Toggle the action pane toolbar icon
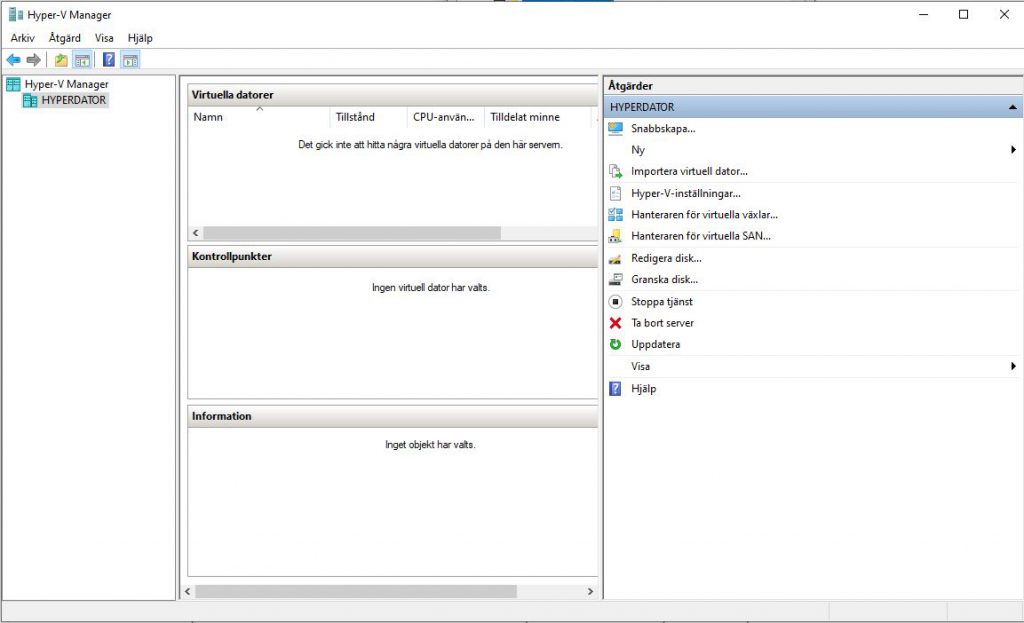This screenshot has height=623, width=1024. coord(131,60)
